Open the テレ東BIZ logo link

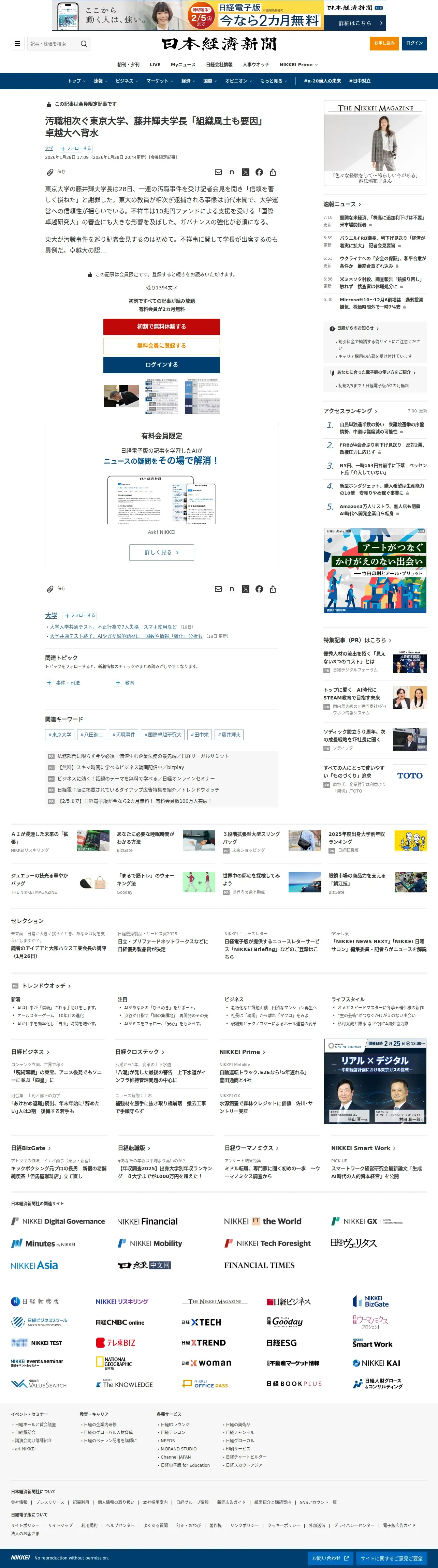116,1342
